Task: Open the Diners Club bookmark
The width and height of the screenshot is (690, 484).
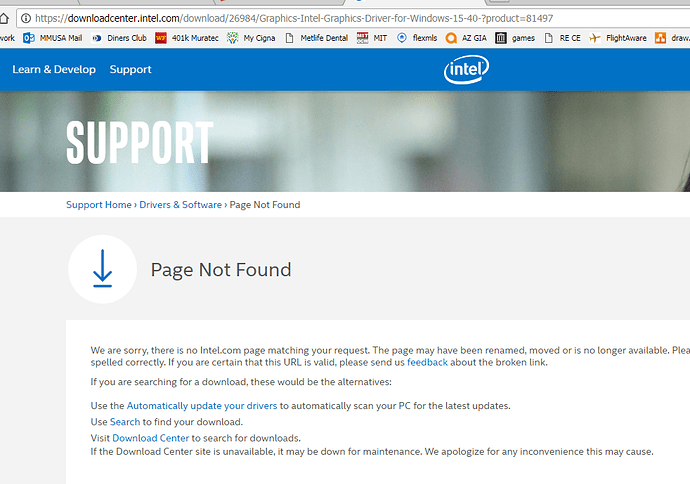Action: 119,38
